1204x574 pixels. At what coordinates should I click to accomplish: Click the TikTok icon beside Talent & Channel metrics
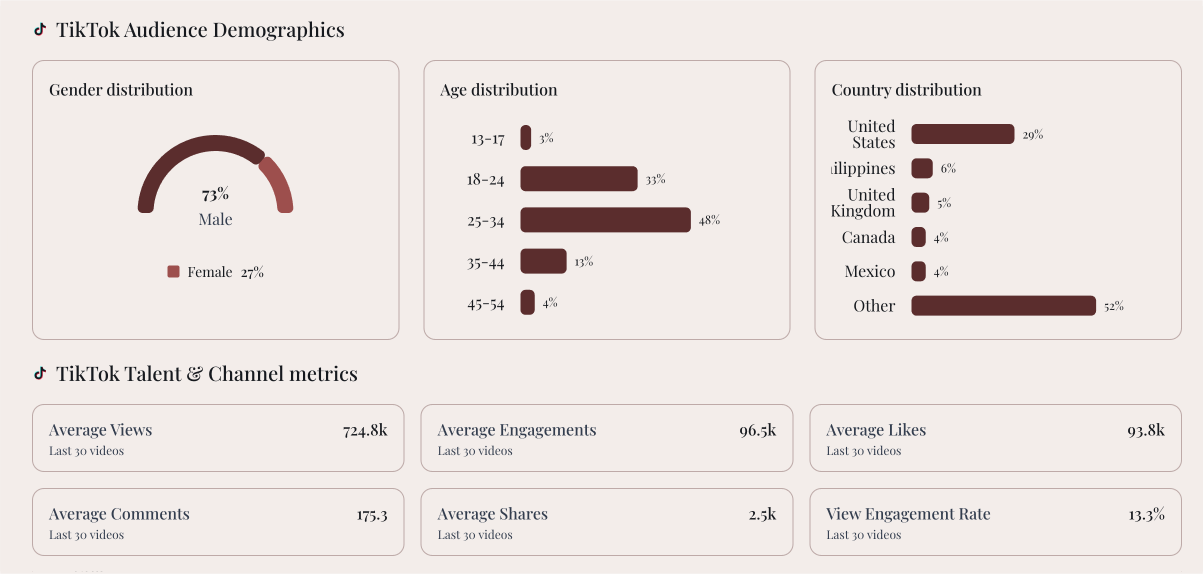point(40,374)
